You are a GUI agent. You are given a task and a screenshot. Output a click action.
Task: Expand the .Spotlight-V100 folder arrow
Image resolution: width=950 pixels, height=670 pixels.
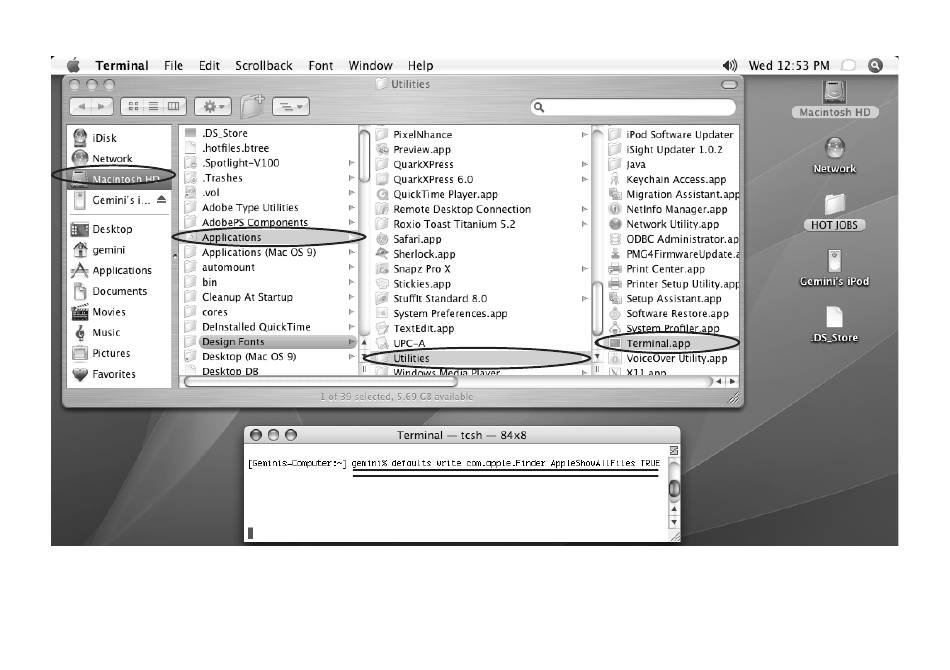click(x=351, y=163)
